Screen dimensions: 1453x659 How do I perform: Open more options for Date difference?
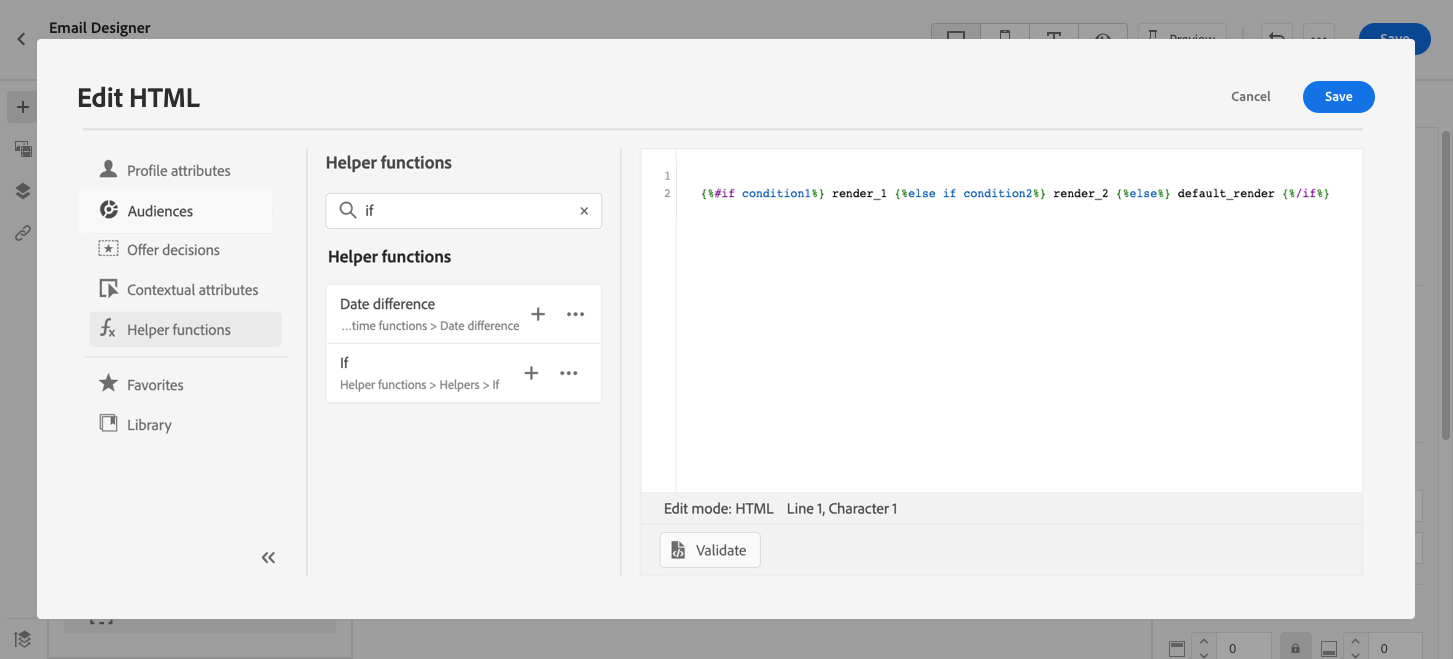tap(575, 314)
